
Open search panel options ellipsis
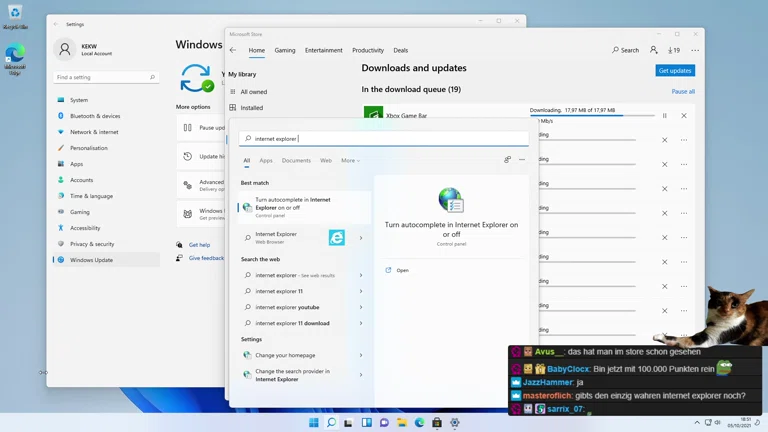click(522, 160)
